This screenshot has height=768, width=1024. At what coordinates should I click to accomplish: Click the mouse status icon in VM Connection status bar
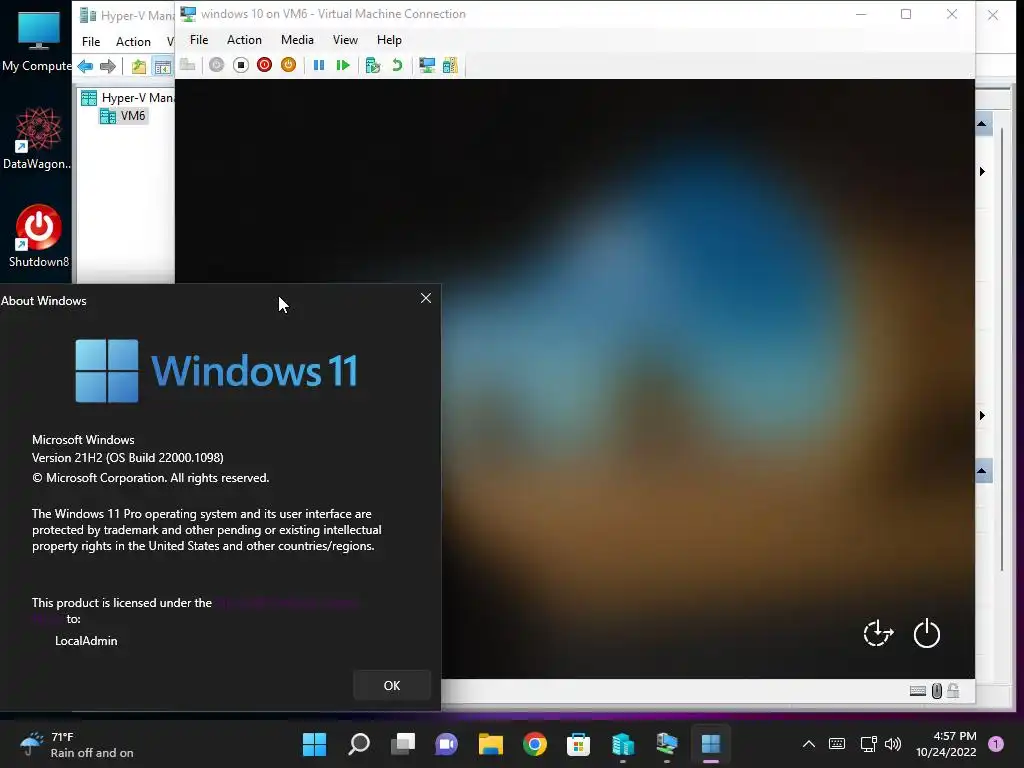point(936,691)
